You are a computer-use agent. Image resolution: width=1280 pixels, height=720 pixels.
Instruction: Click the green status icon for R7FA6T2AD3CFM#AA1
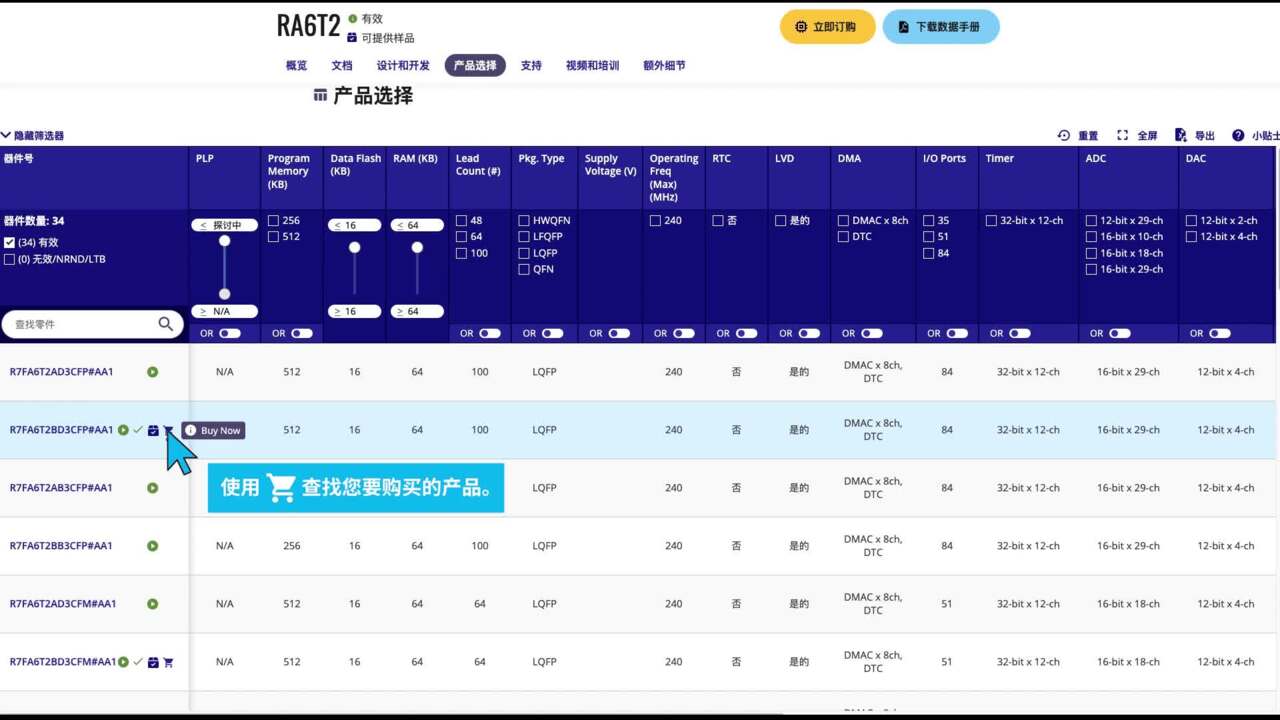153,604
